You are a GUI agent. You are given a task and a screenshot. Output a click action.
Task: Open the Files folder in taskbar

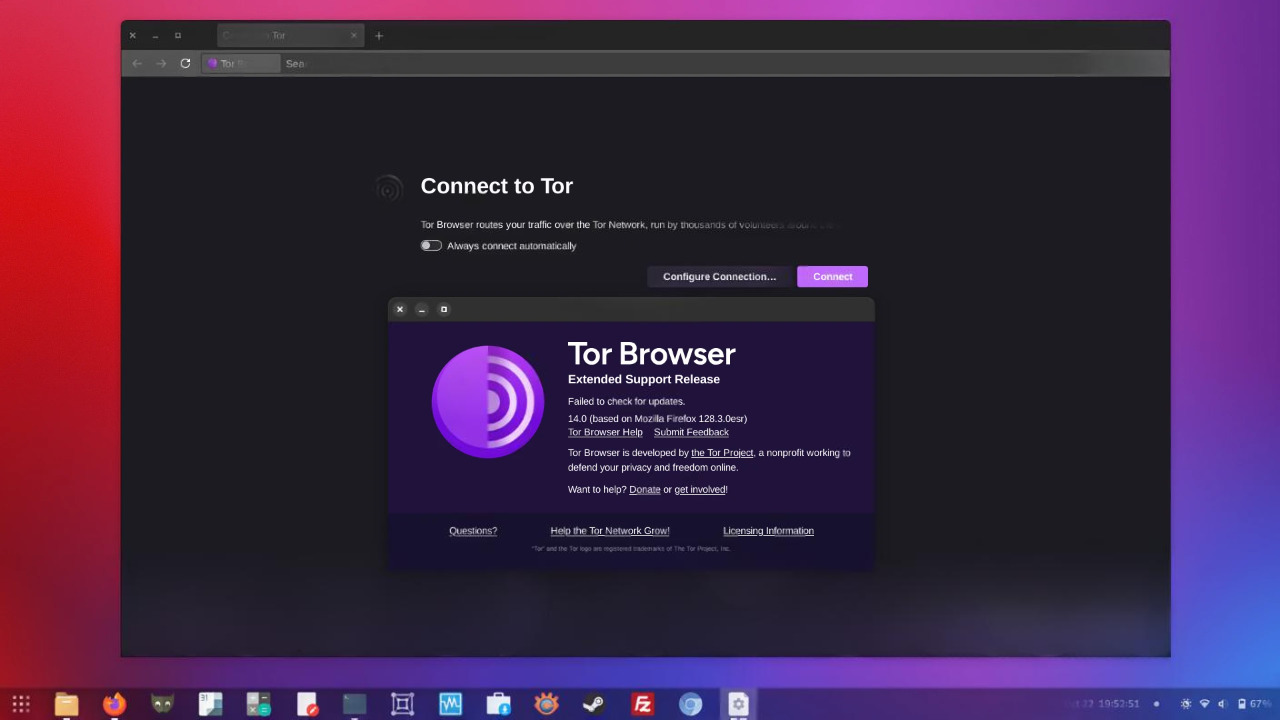click(x=66, y=704)
